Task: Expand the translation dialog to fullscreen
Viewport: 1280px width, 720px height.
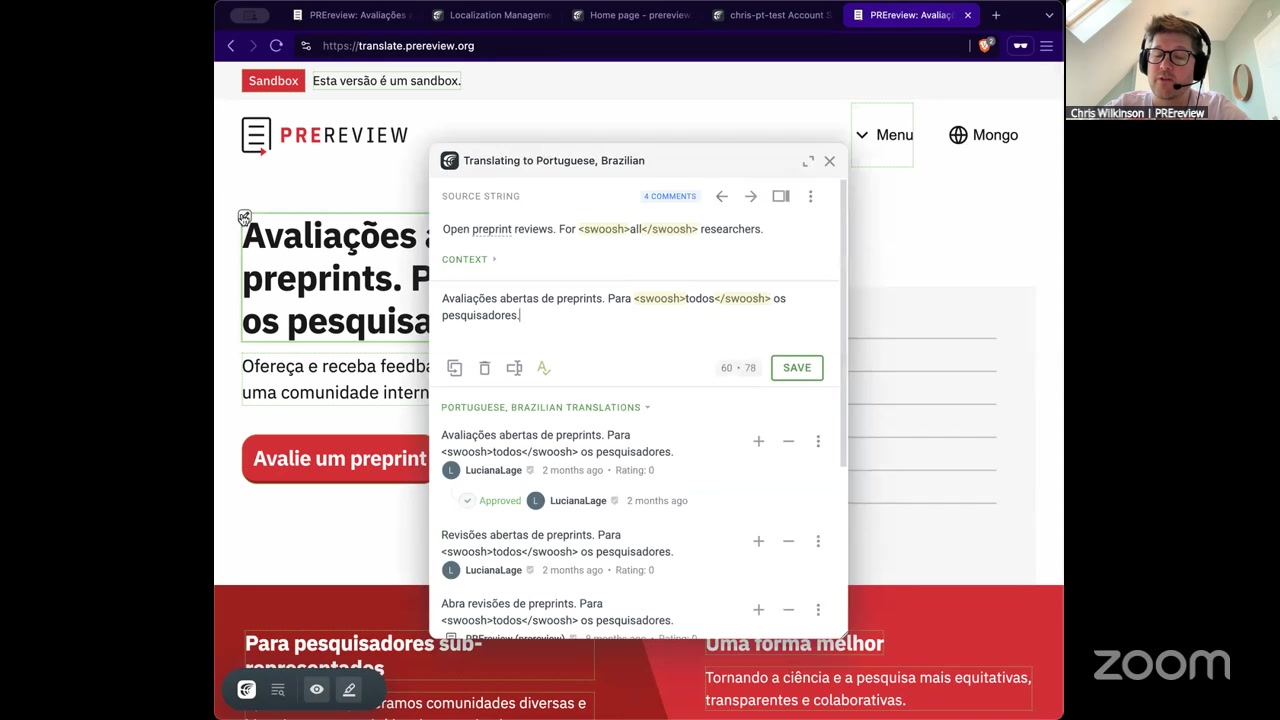Action: 808,161
